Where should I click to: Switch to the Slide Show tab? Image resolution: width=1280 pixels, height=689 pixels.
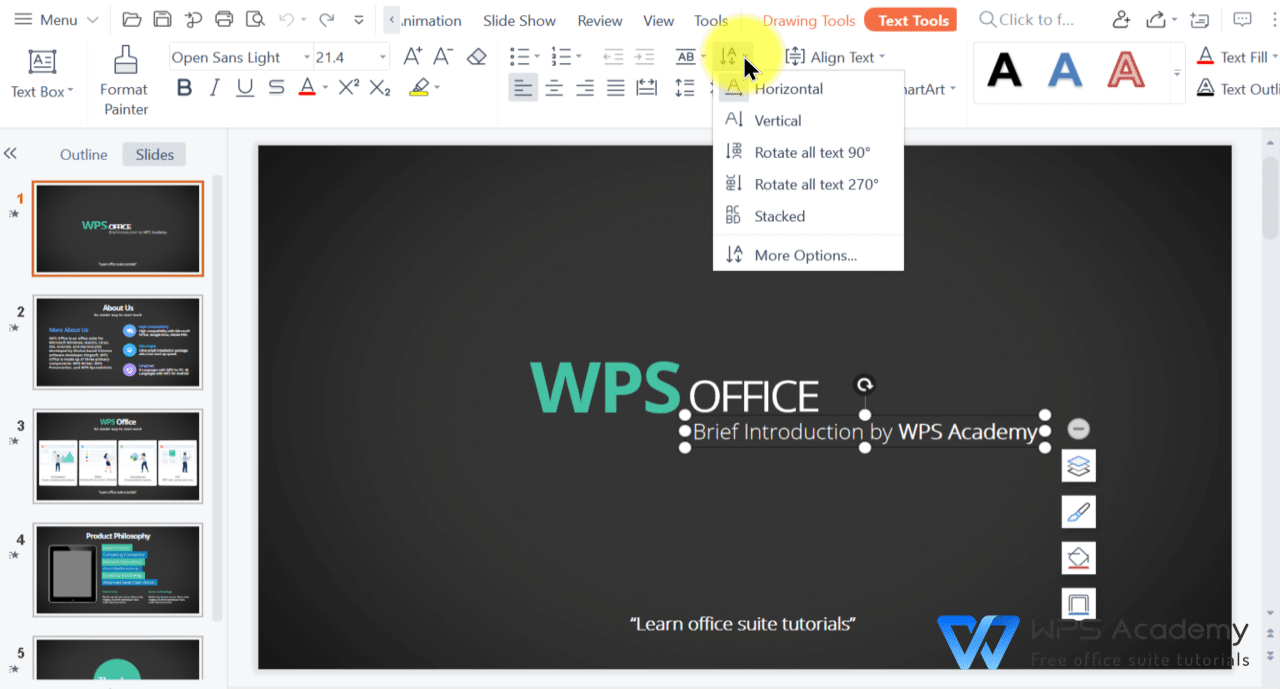(x=519, y=20)
